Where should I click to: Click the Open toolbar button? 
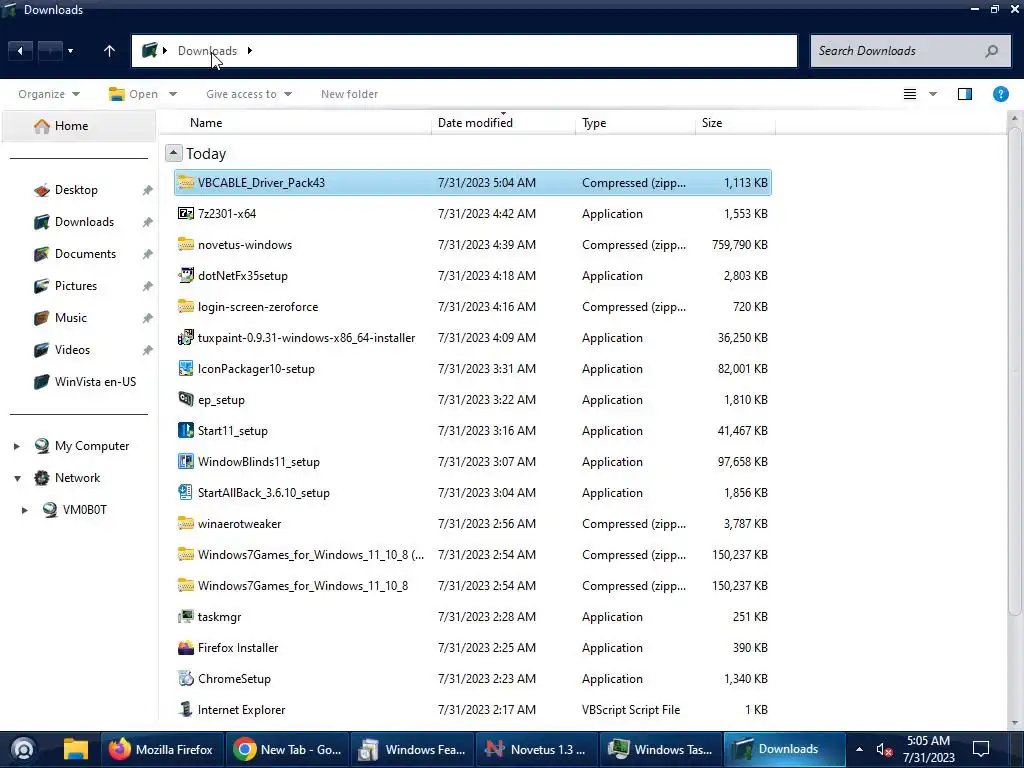(x=134, y=94)
